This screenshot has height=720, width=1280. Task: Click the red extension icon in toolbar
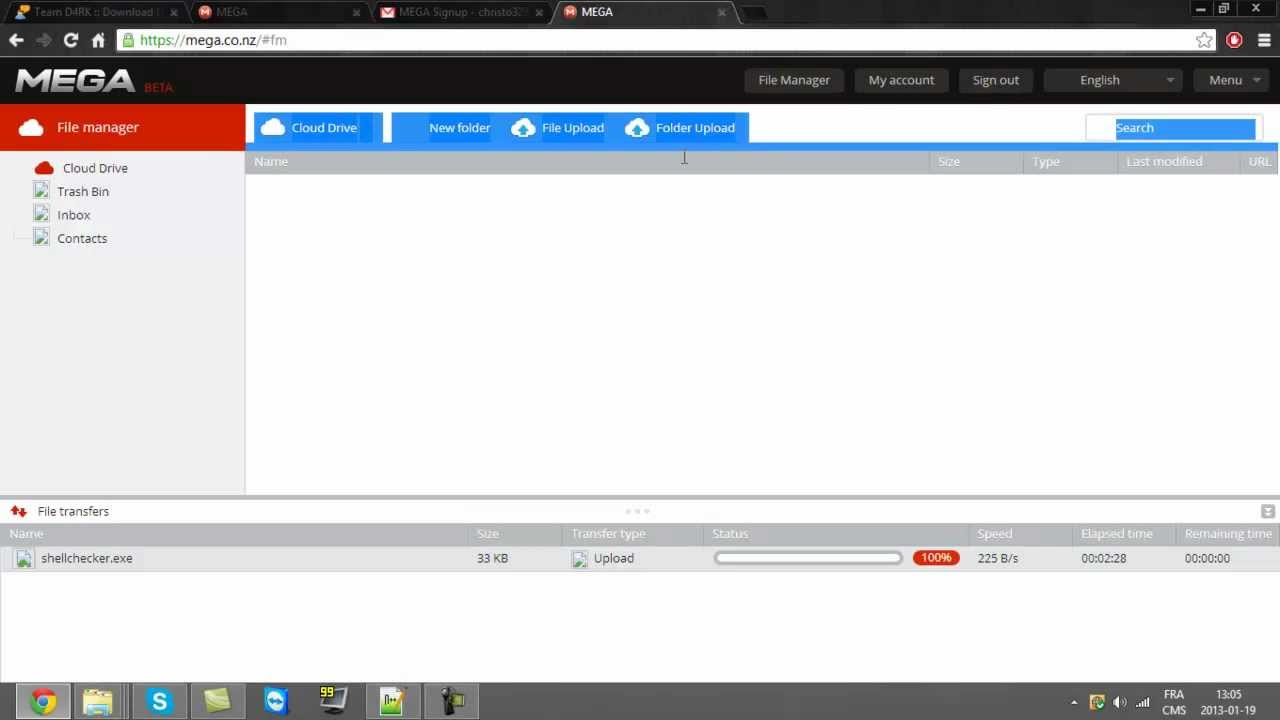1235,40
